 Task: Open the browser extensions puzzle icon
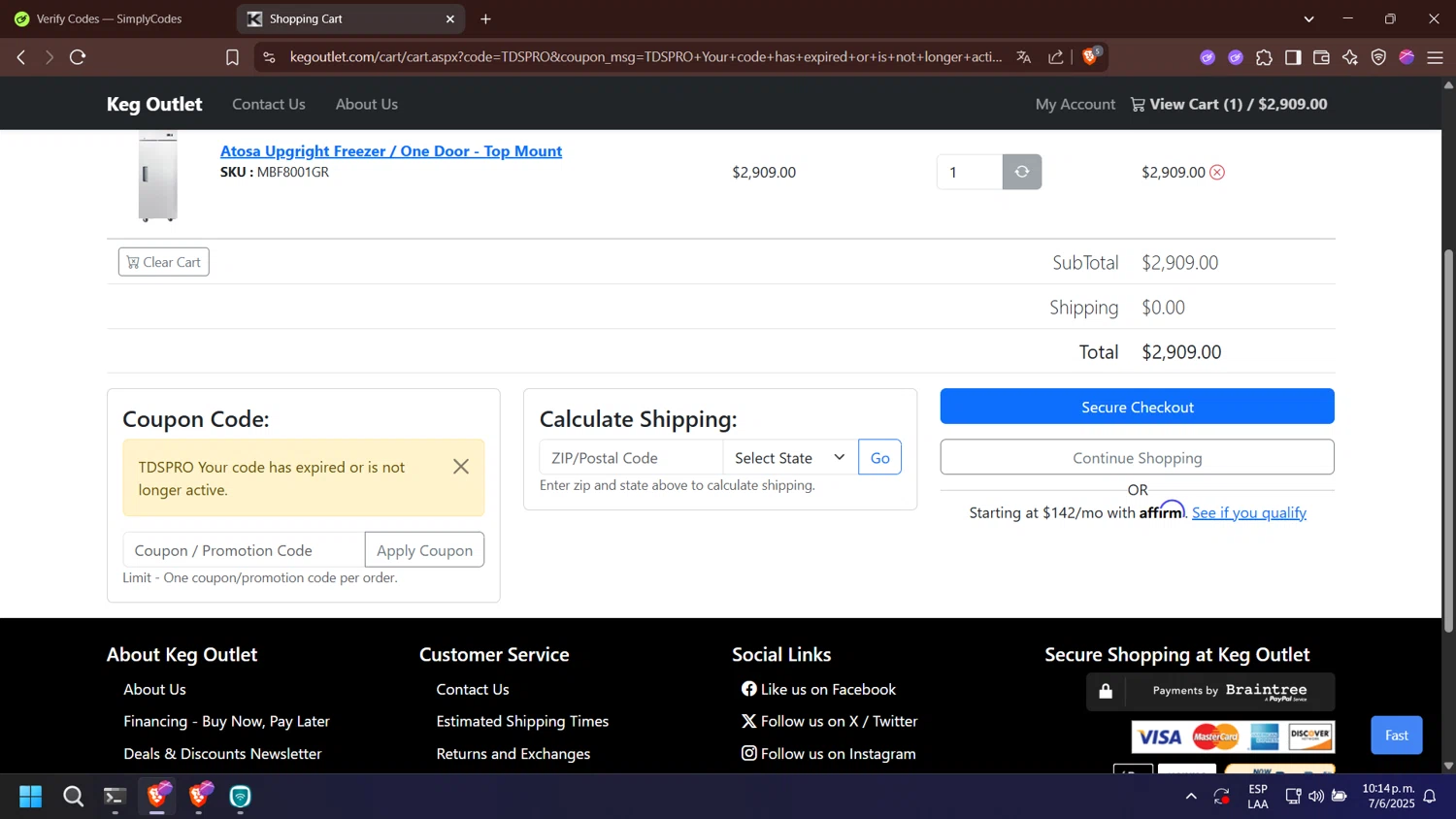[1264, 57]
